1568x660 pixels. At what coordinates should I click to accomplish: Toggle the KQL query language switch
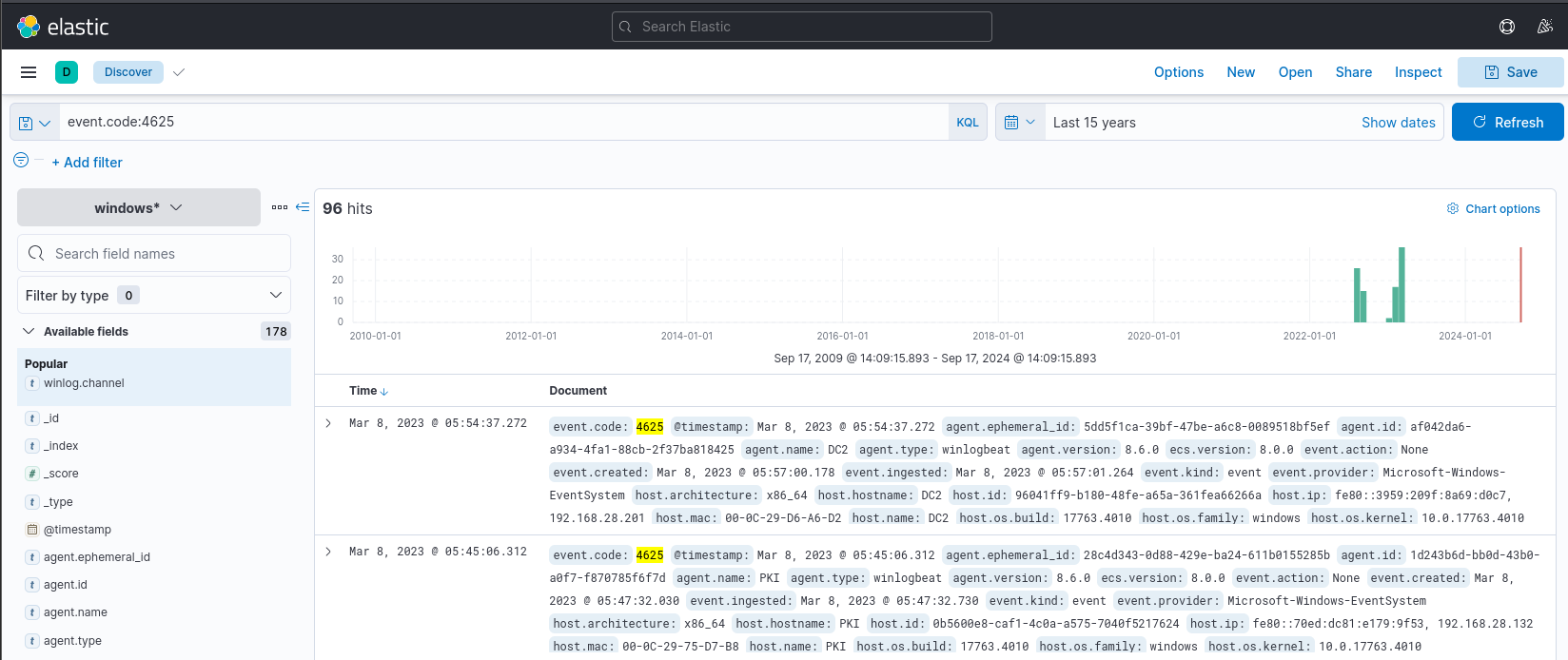point(968,123)
